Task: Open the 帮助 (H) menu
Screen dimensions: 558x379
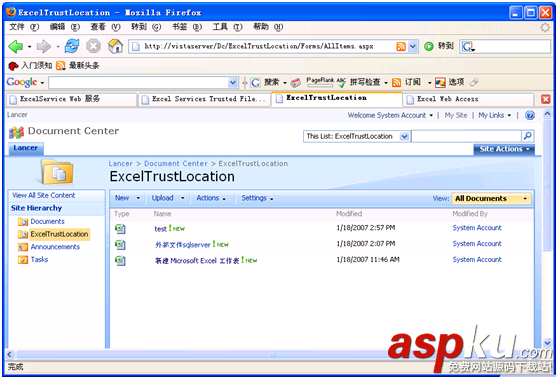Action: pyautogui.click(x=268, y=27)
